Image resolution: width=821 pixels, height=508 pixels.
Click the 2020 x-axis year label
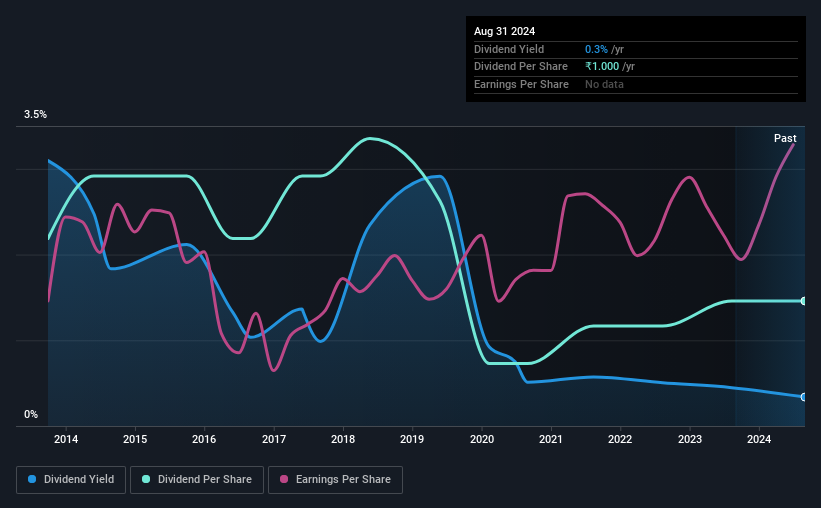pyautogui.click(x=482, y=439)
